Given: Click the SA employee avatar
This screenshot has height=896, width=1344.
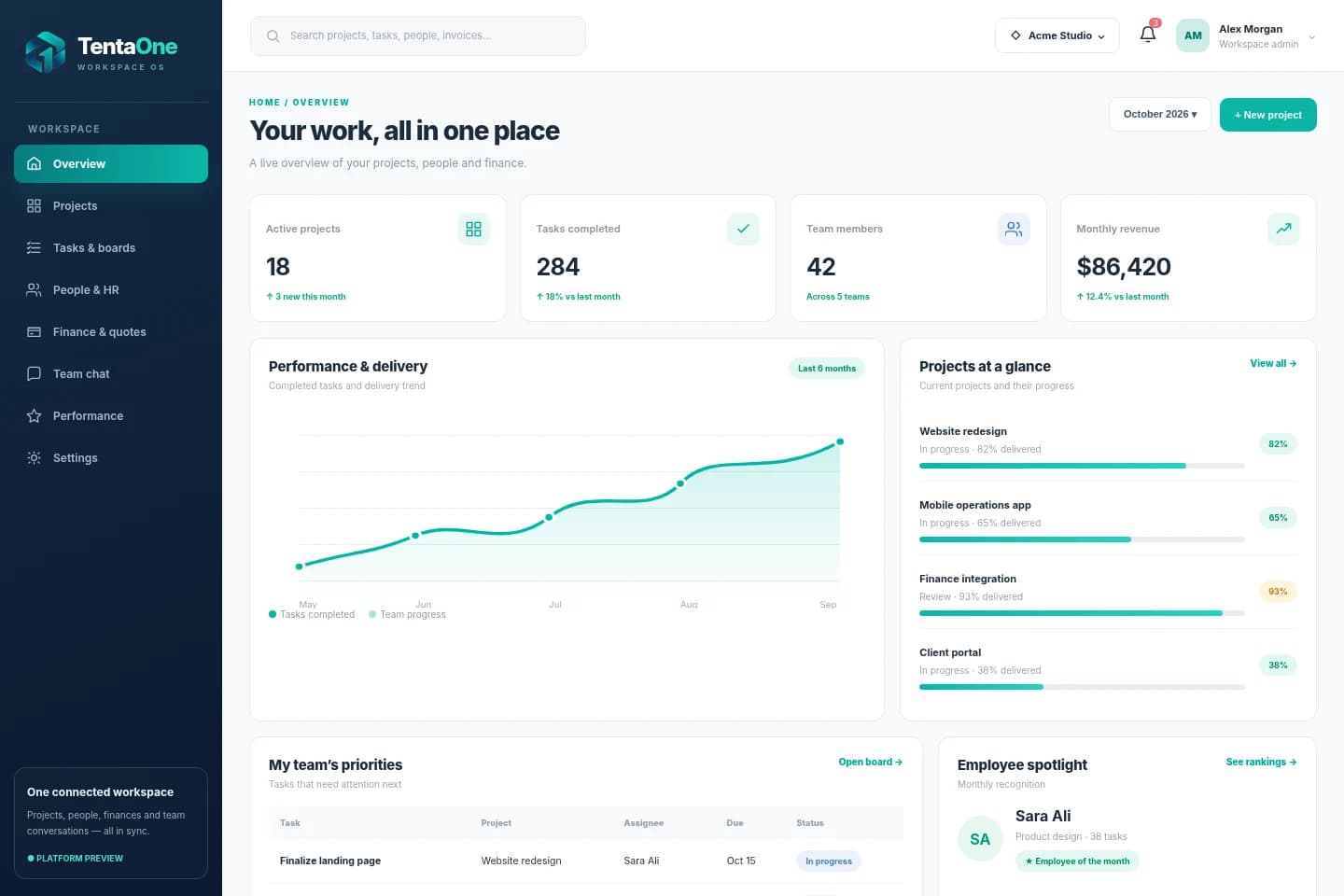Looking at the screenshot, I should coord(980,839).
